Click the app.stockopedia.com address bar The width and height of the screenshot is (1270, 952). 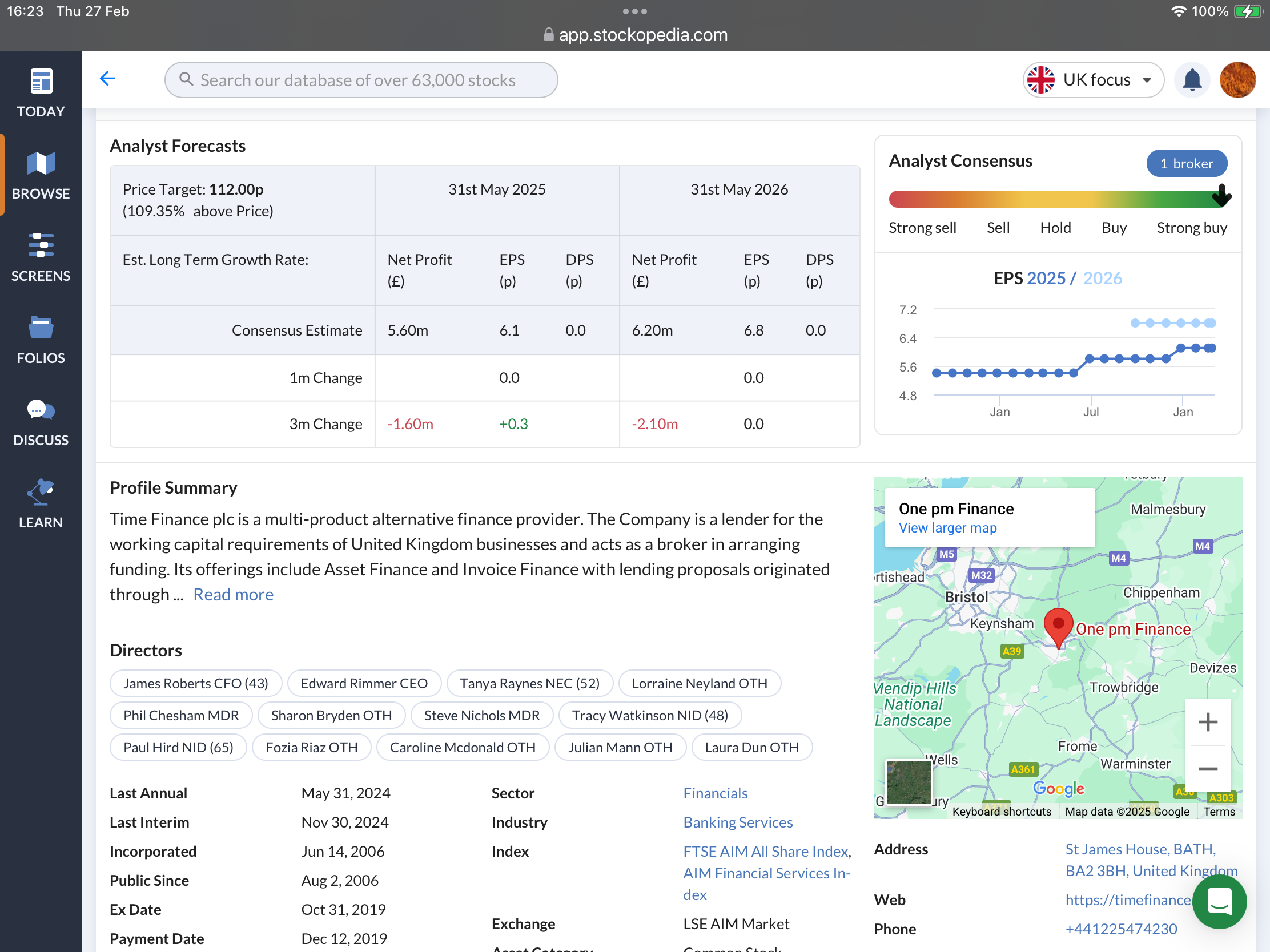635,34
